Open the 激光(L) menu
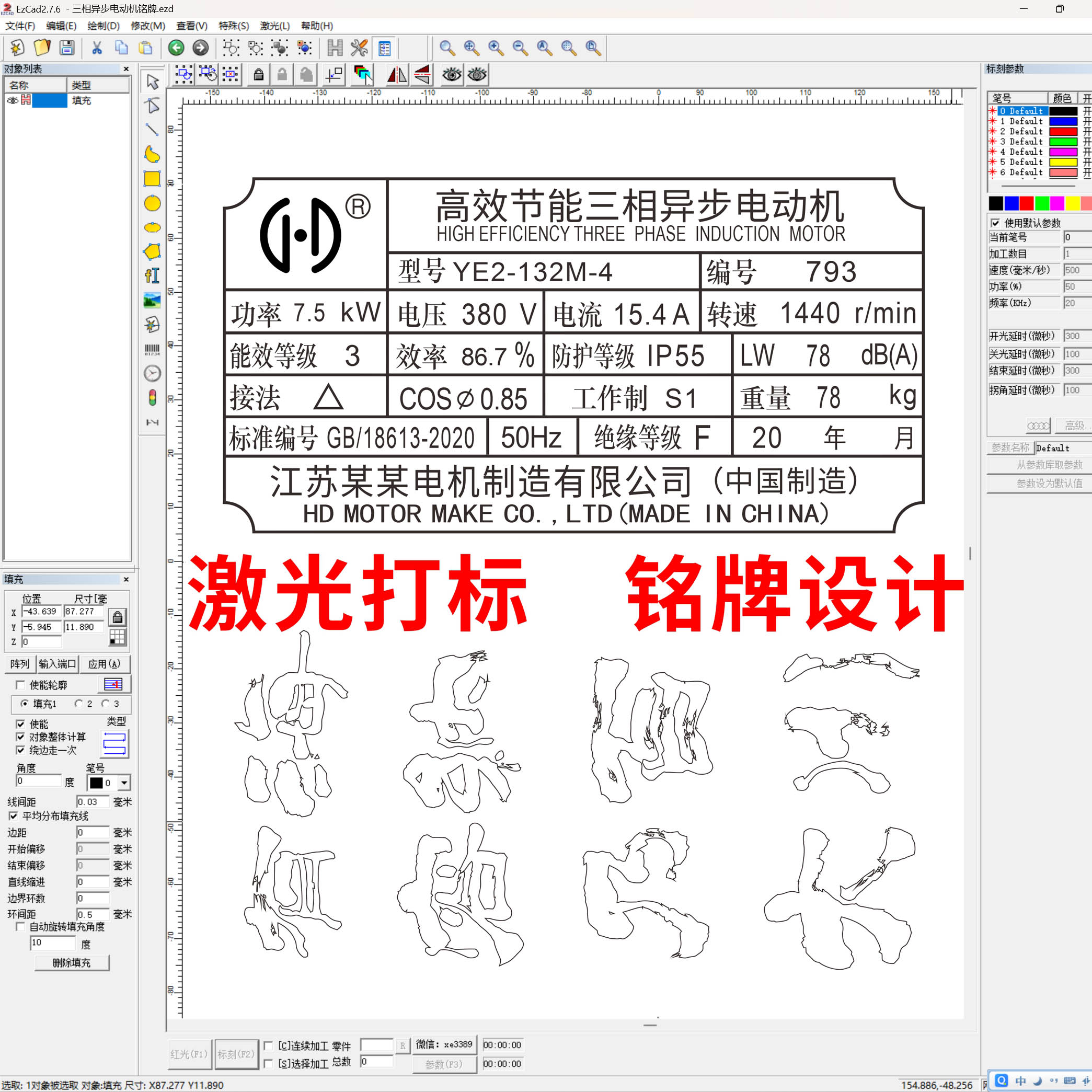Viewport: 1092px width, 1092px height. tap(273, 26)
